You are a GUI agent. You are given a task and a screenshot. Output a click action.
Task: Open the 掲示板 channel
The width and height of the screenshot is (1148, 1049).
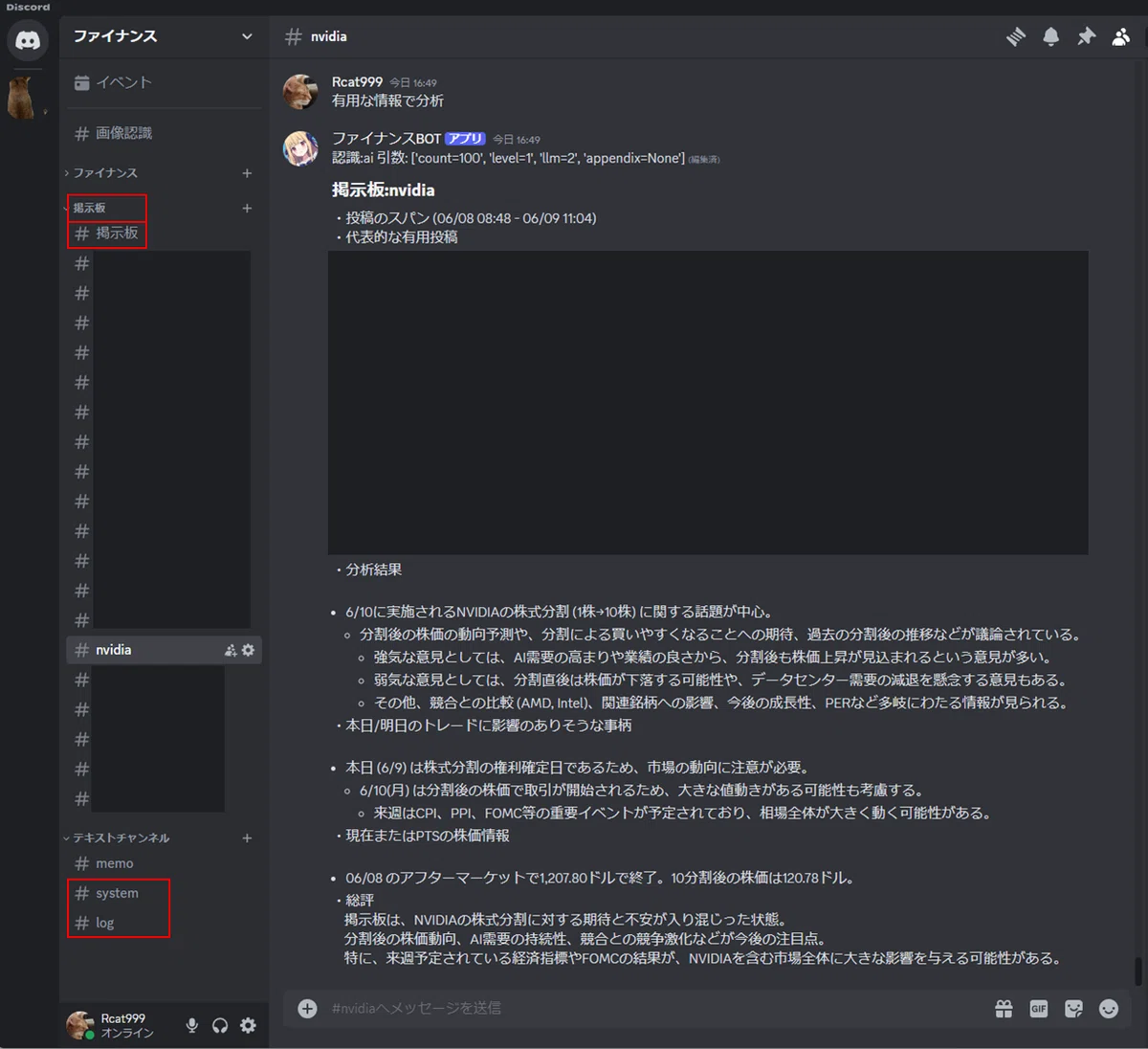coord(163,234)
